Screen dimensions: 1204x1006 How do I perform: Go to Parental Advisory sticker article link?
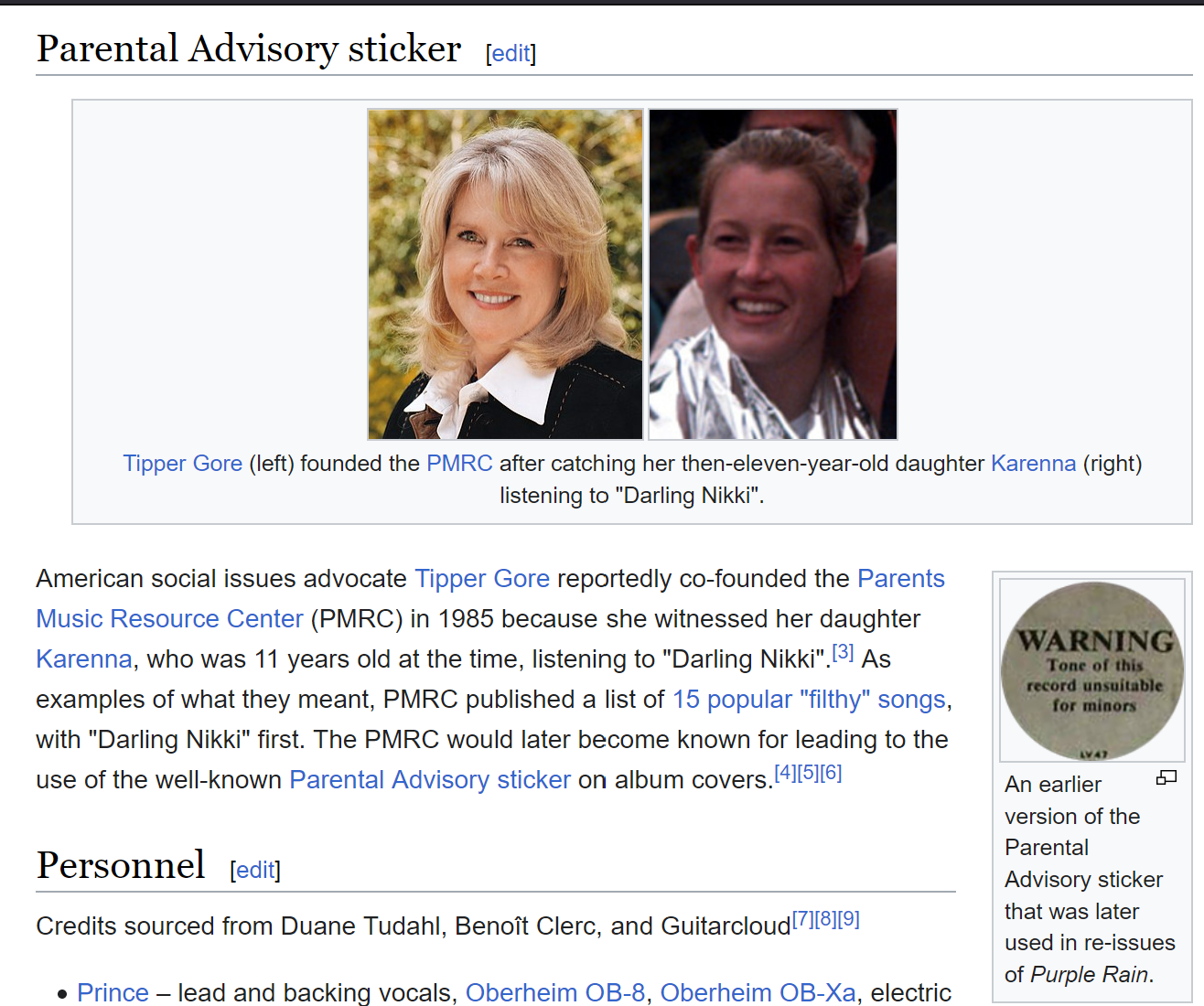tap(430, 780)
